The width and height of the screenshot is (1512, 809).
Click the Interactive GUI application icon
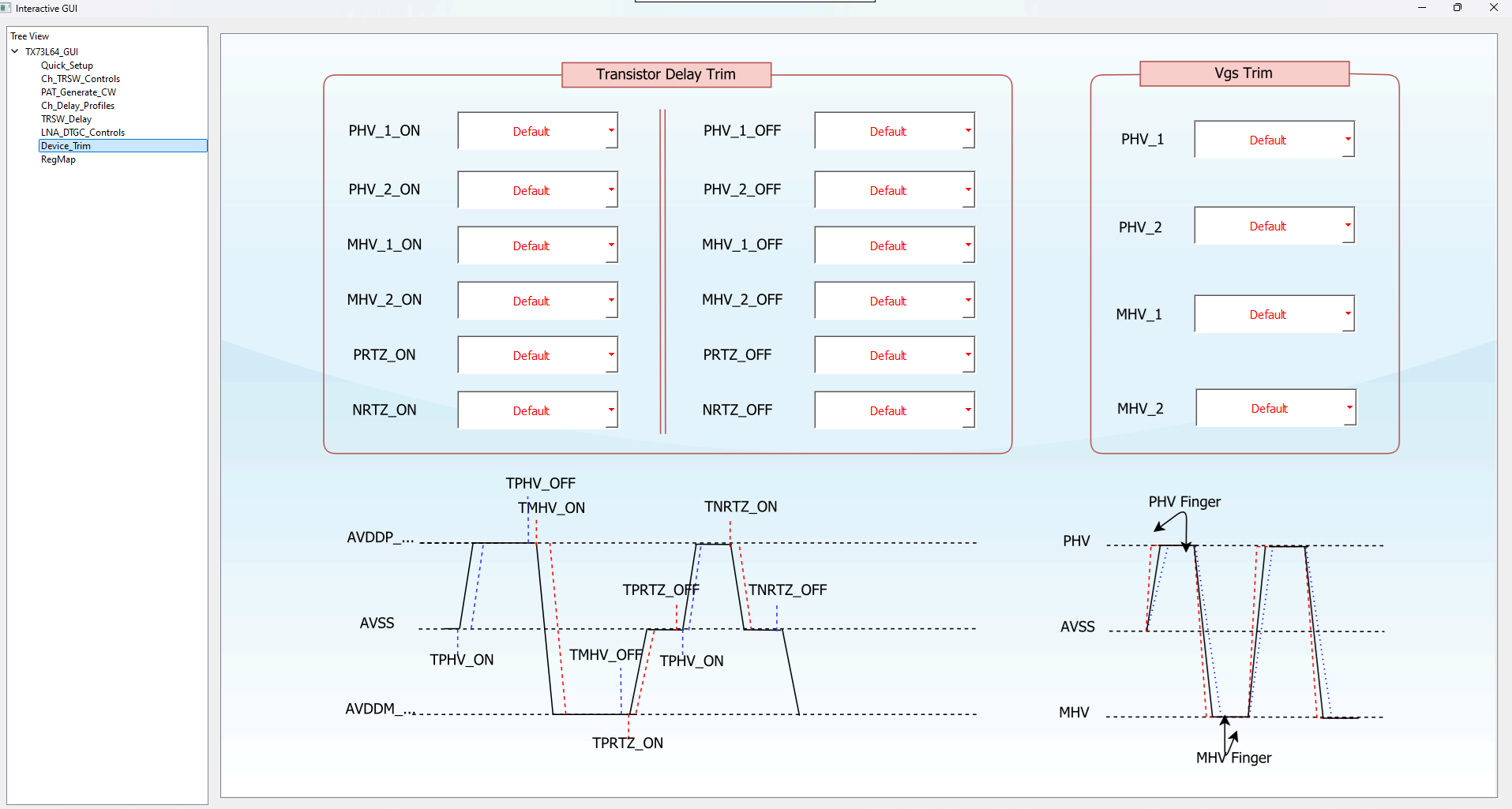pos(7,8)
